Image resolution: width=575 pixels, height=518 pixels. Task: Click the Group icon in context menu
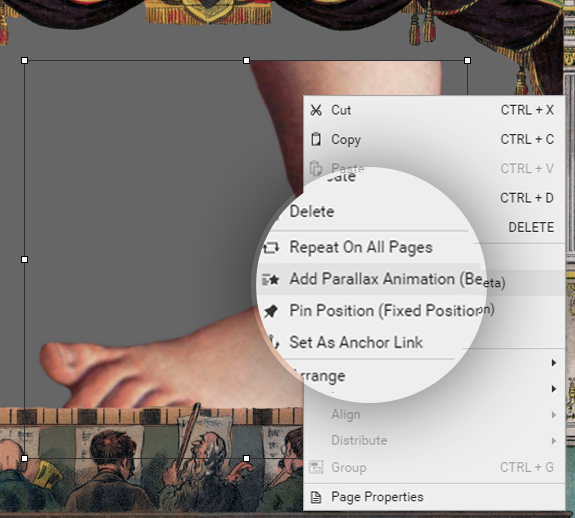[x=316, y=467]
